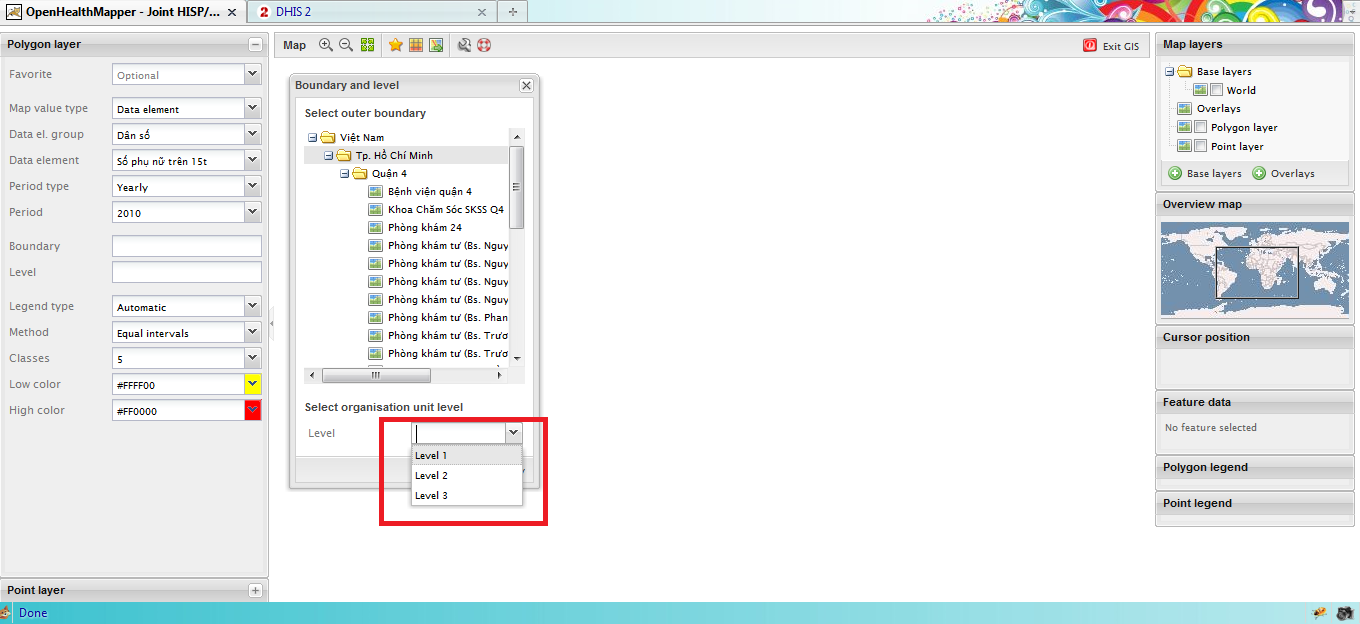Click the add Overlays button
The height and width of the screenshot is (624, 1360).
(1284, 174)
